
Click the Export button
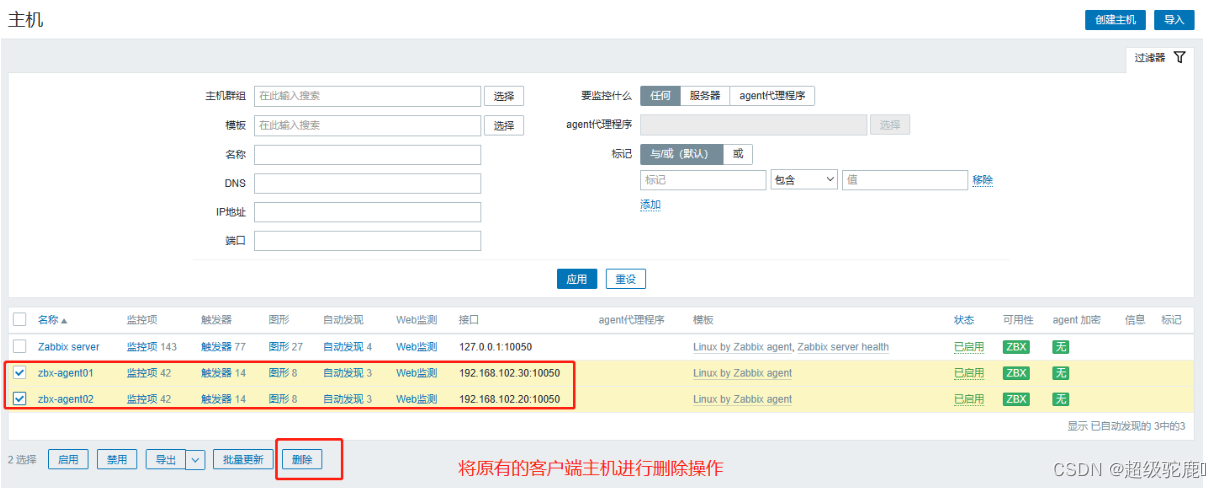(166, 460)
